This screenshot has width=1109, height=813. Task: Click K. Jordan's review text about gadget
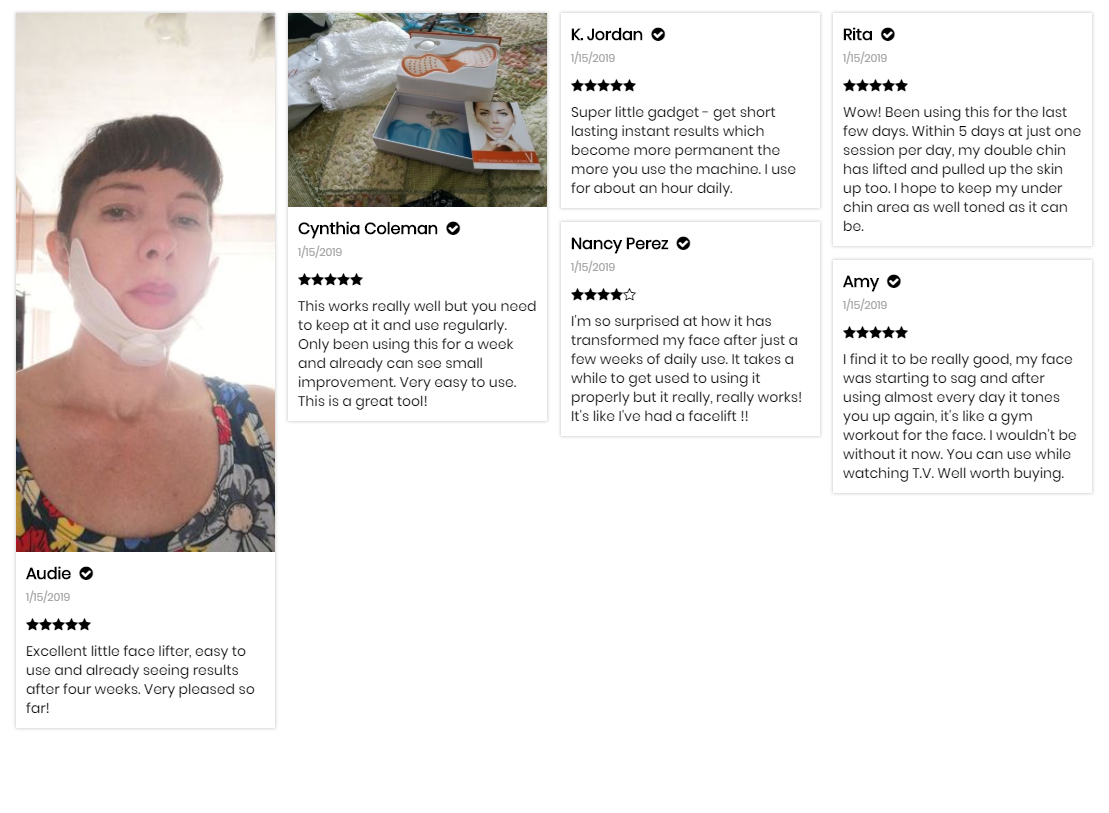683,150
